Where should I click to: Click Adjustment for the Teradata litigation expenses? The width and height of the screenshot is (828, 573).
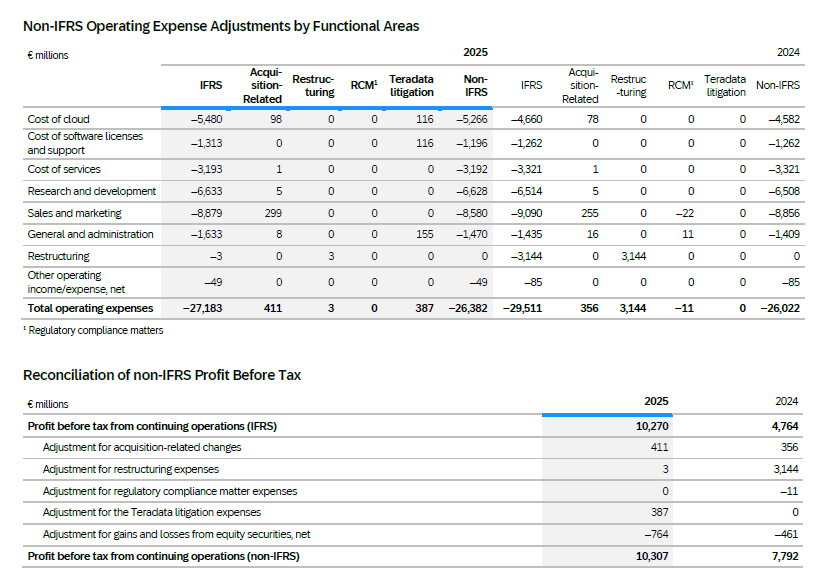coord(151,512)
